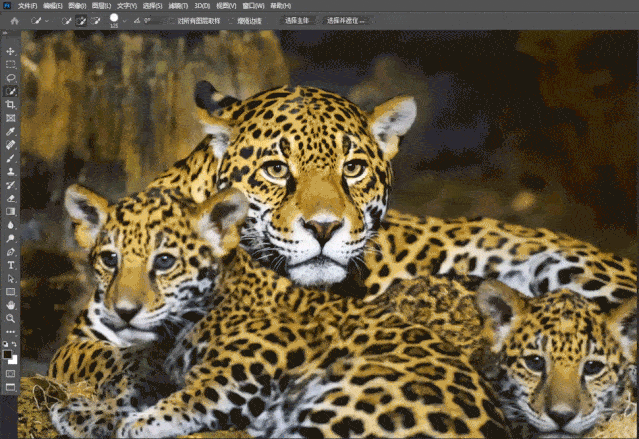Viewport: 639px width, 439px height.
Task: Select the Blur tool
Action: [x=11, y=225]
